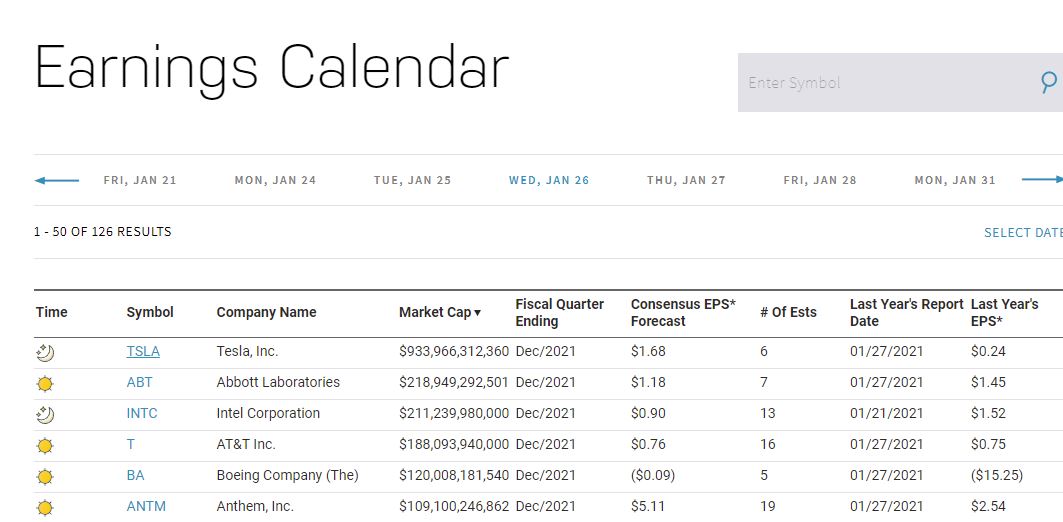Click the previous dates left arrow
1063x522 pixels.
point(56,181)
